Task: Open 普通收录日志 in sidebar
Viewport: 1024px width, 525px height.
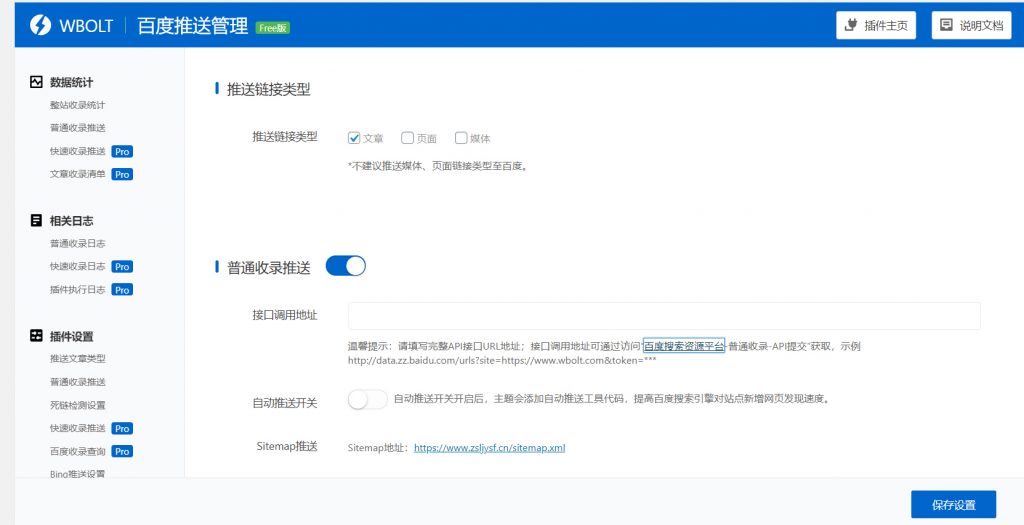Action: pyautogui.click(x=77, y=244)
